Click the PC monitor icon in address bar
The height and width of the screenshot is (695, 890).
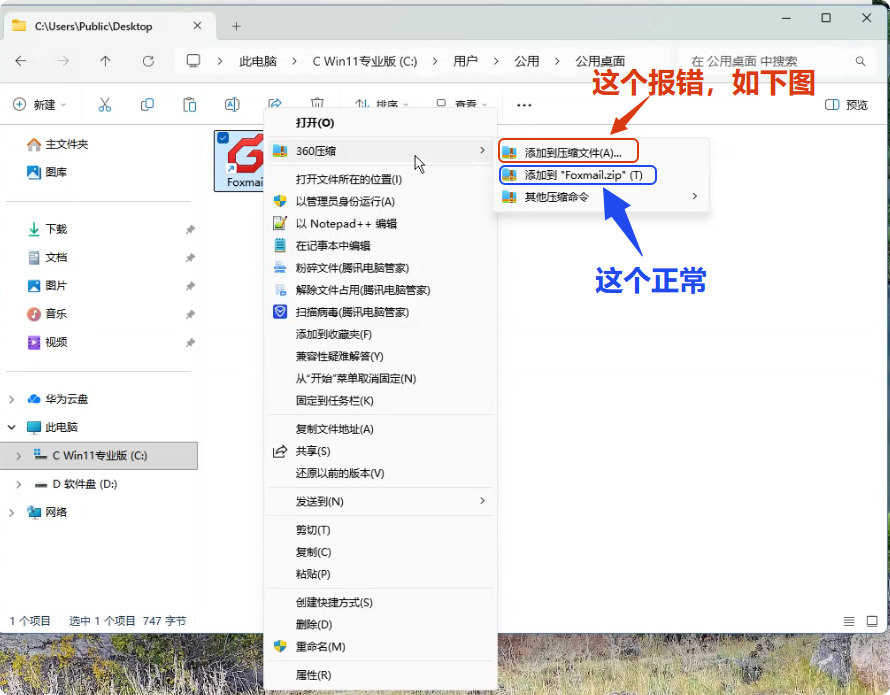pos(194,61)
